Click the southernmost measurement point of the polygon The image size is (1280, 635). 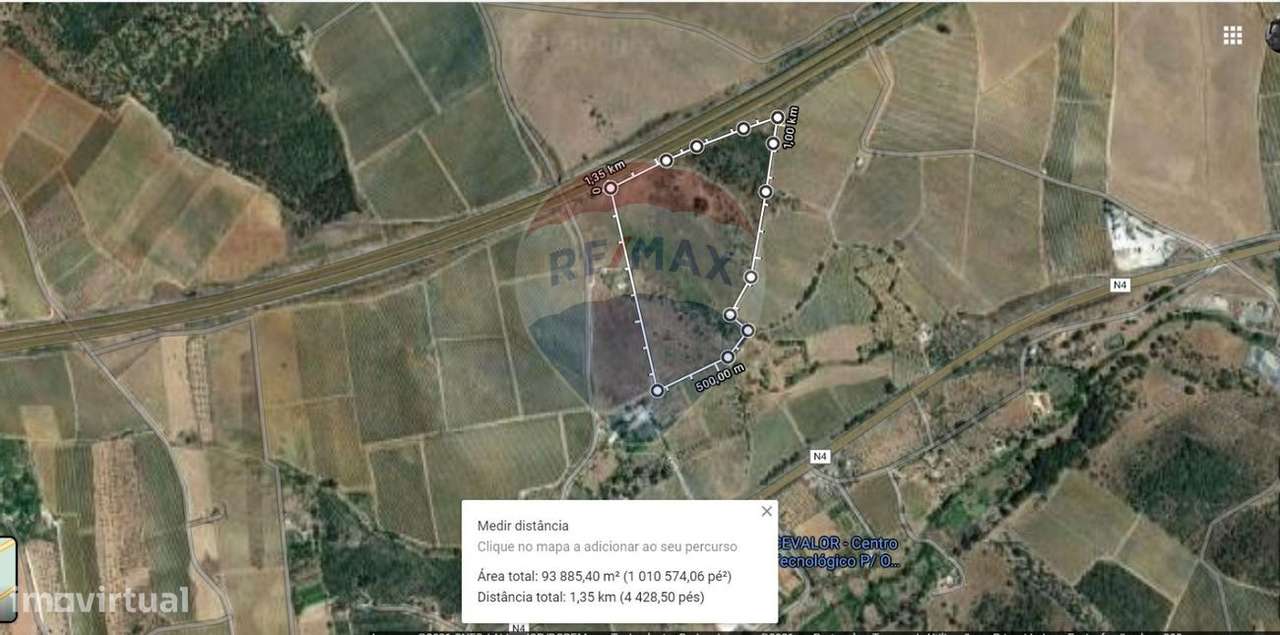pos(657,390)
